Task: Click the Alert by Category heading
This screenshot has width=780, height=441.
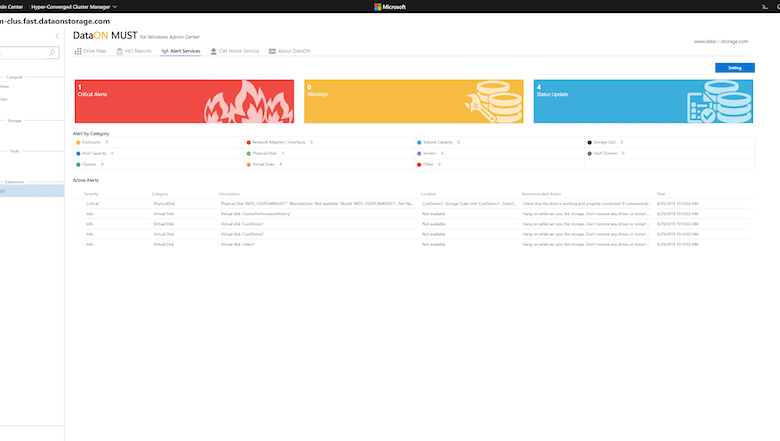Action: tap(91, 134)
